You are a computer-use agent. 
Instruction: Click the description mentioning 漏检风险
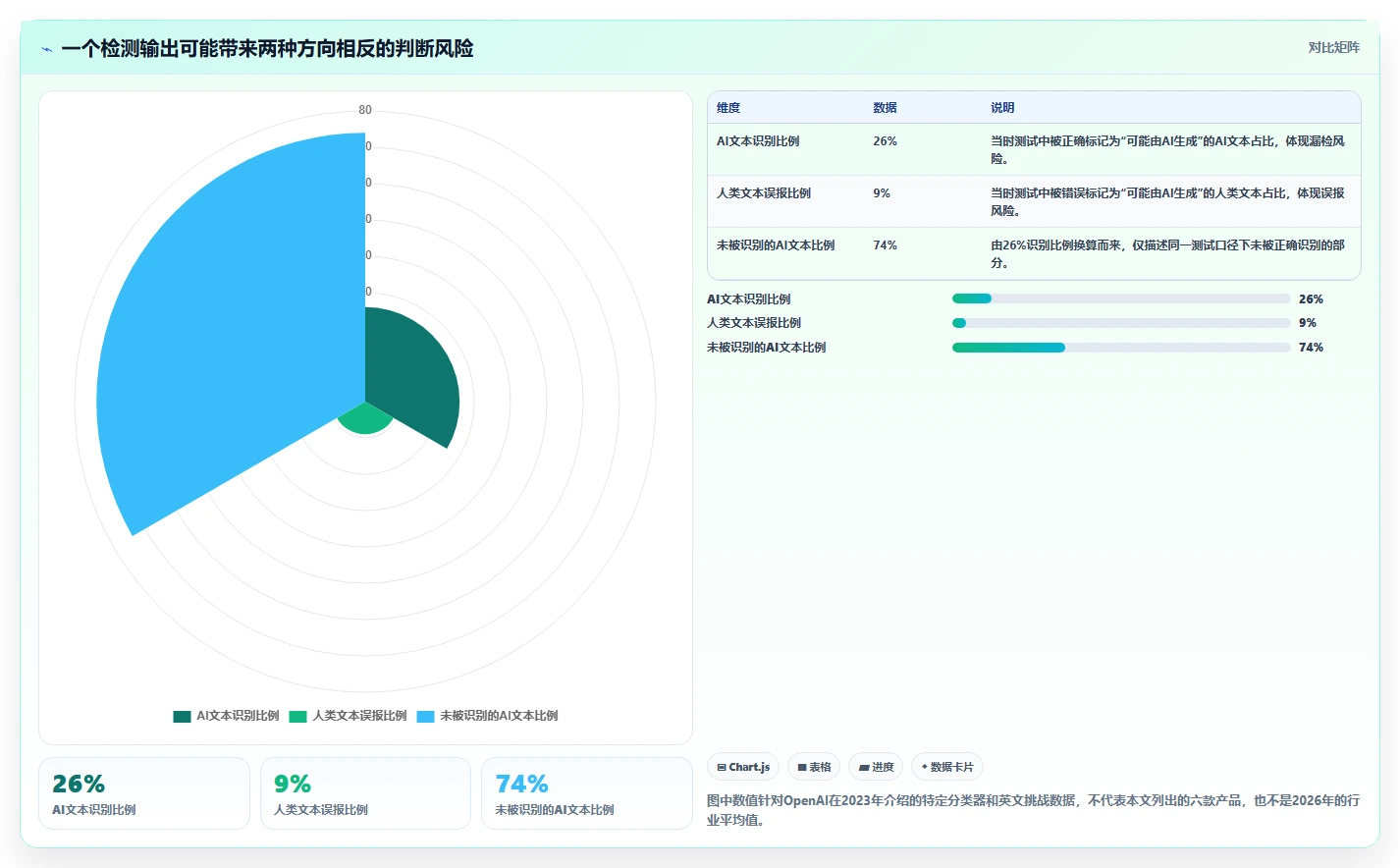1168,150
